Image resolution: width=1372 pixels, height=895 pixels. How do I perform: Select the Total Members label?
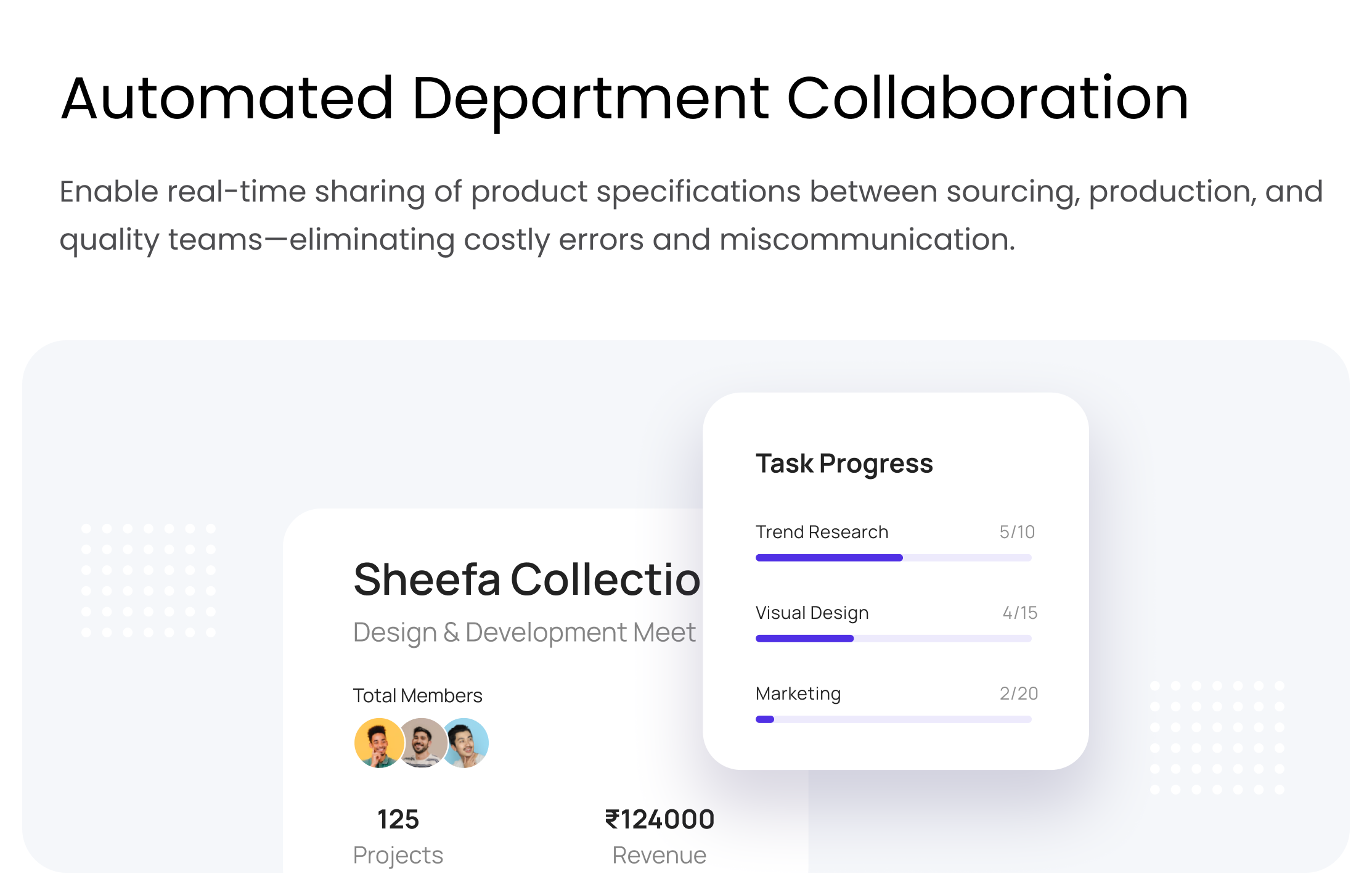pyautogui.click(x=417, y=695)
